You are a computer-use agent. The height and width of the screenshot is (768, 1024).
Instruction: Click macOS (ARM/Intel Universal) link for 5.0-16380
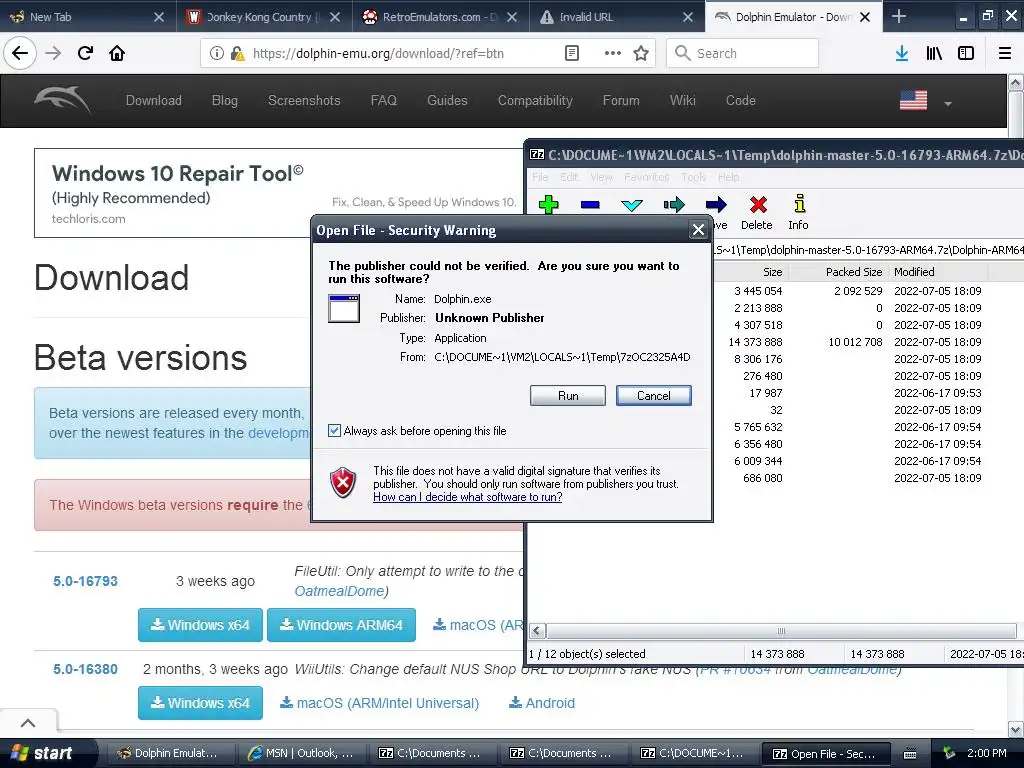[x=379, y=703]
